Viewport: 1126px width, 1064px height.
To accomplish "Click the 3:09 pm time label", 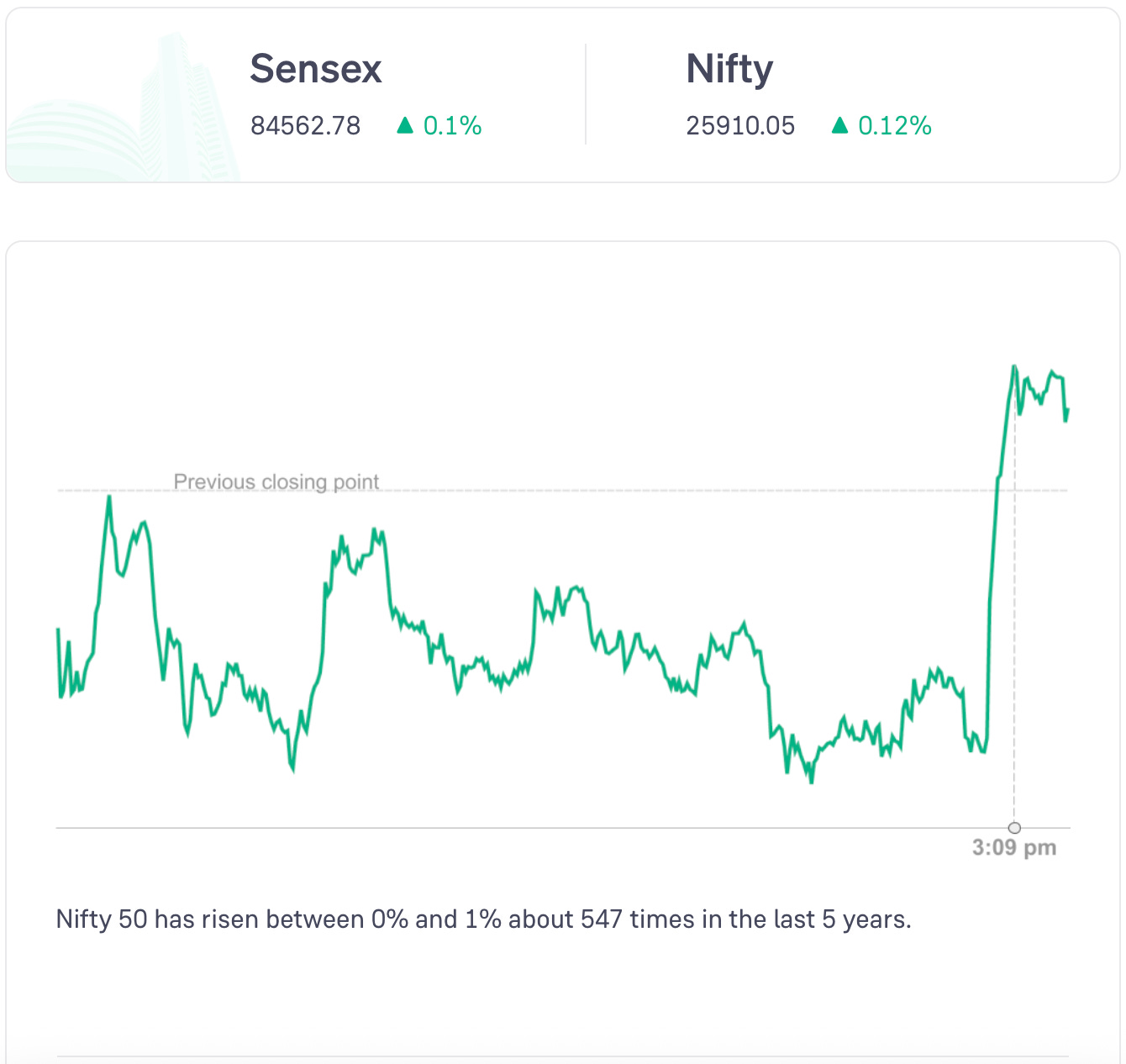I will 1014,847.
